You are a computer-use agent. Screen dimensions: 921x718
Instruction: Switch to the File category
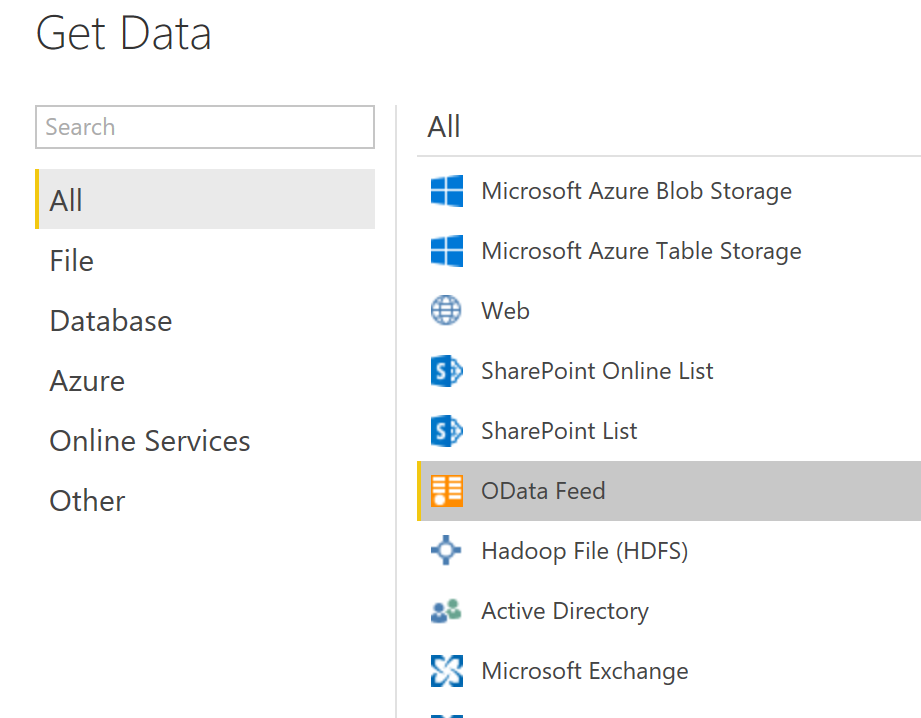pos(71,261)
